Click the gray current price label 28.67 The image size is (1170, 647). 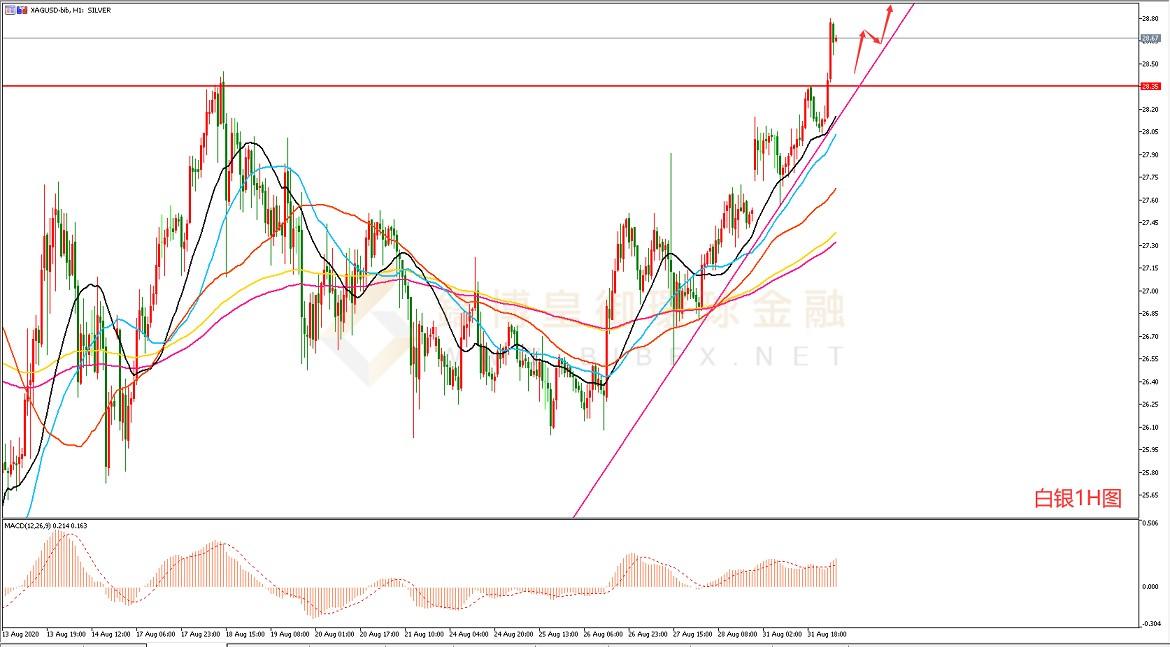point(1151,39)
